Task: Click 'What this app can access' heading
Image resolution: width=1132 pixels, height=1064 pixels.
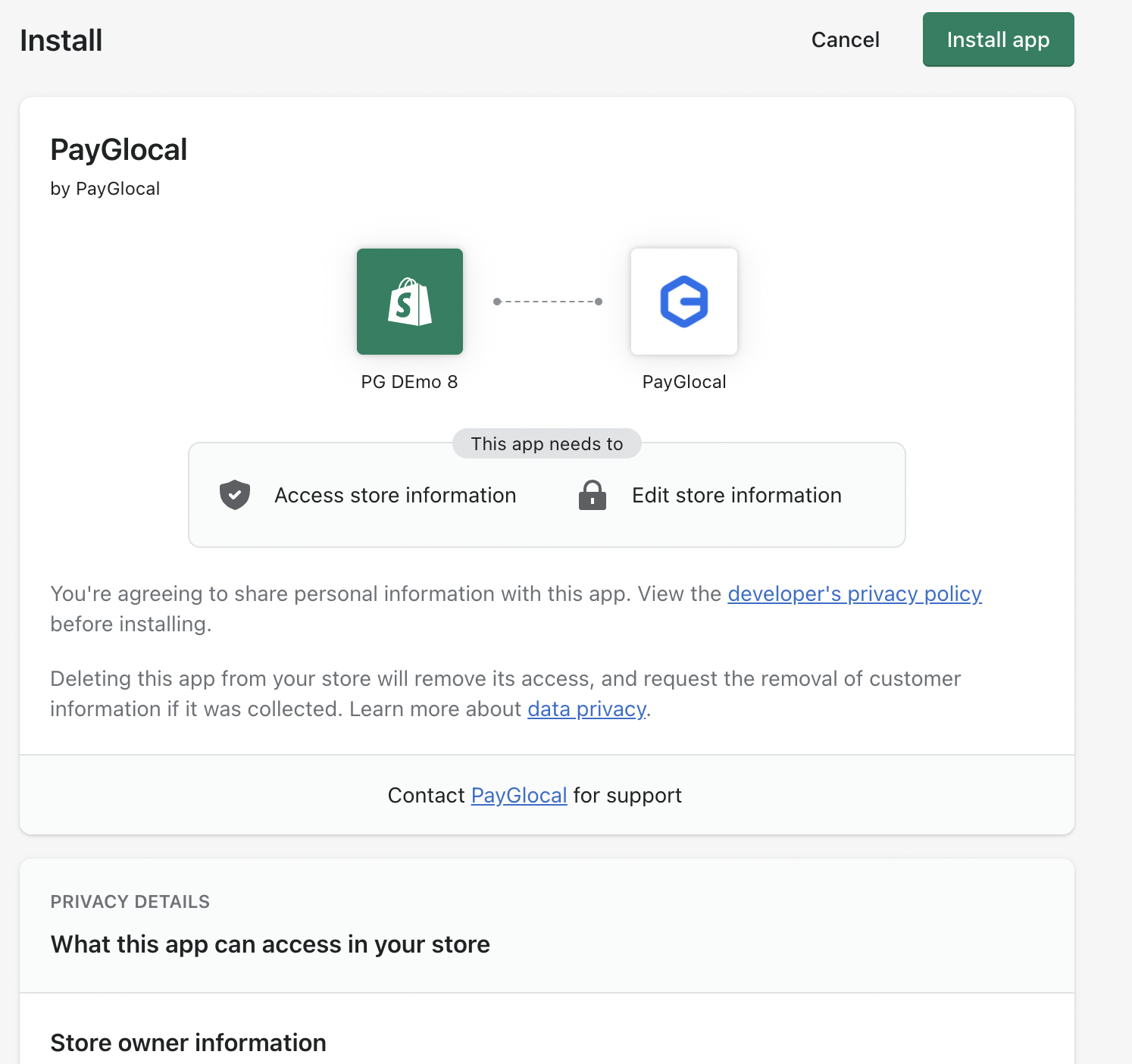Action: [x=270, y=944]
